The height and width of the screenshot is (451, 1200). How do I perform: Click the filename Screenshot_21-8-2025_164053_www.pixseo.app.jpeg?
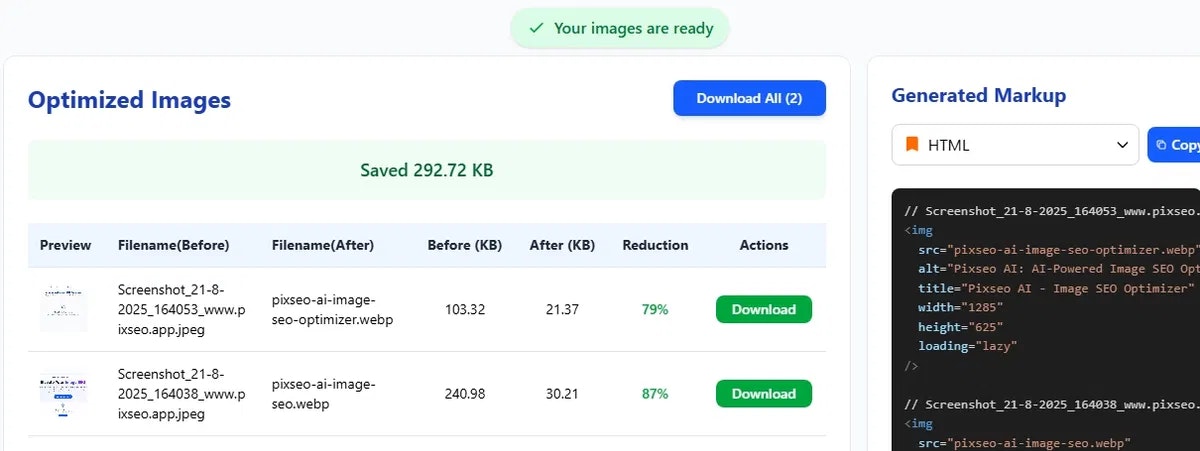coord(180,309)
